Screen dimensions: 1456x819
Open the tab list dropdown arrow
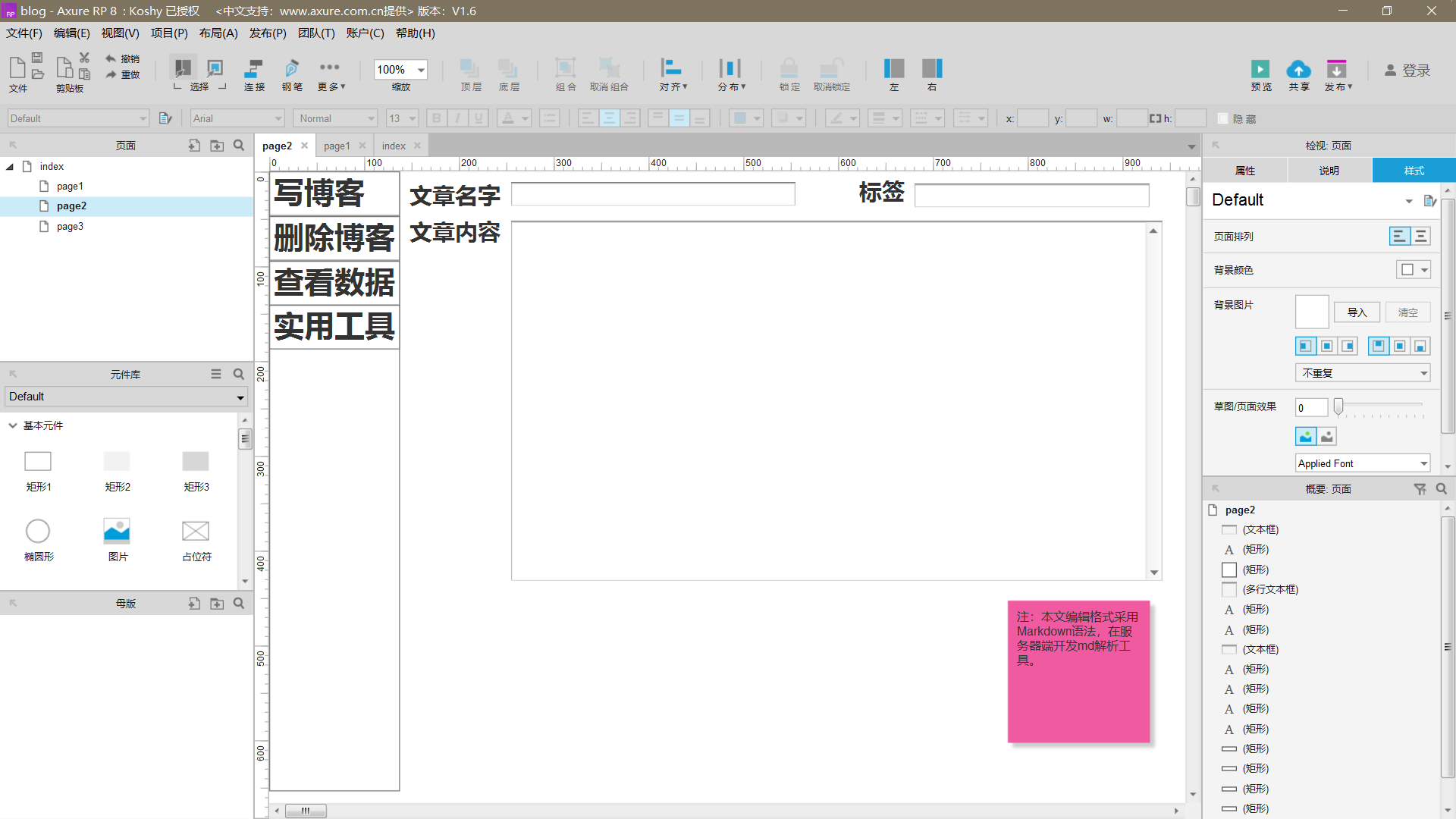pyautogui.click(x=1191, y=147)
